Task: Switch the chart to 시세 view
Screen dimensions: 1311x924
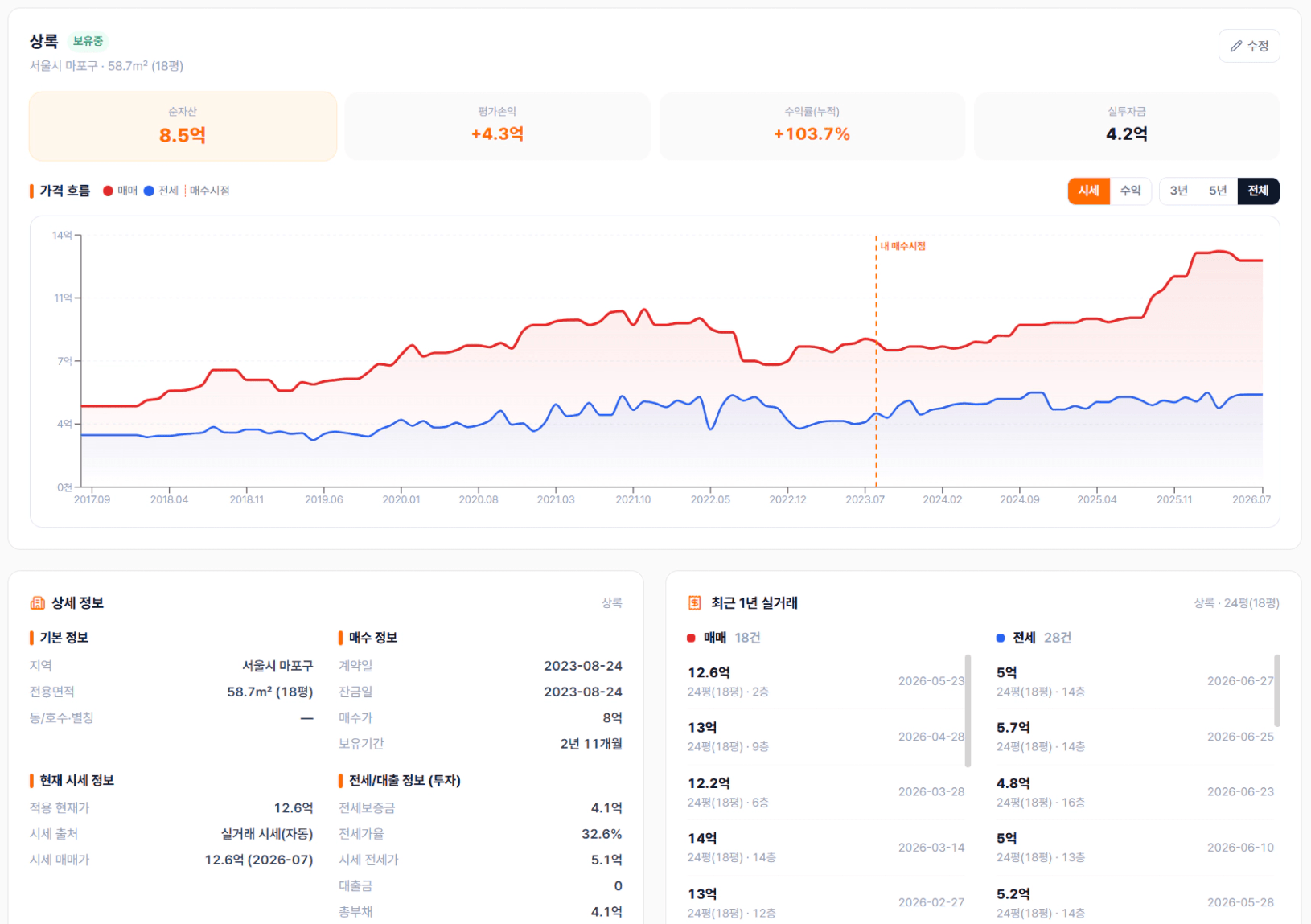Action: [1089, 191]
